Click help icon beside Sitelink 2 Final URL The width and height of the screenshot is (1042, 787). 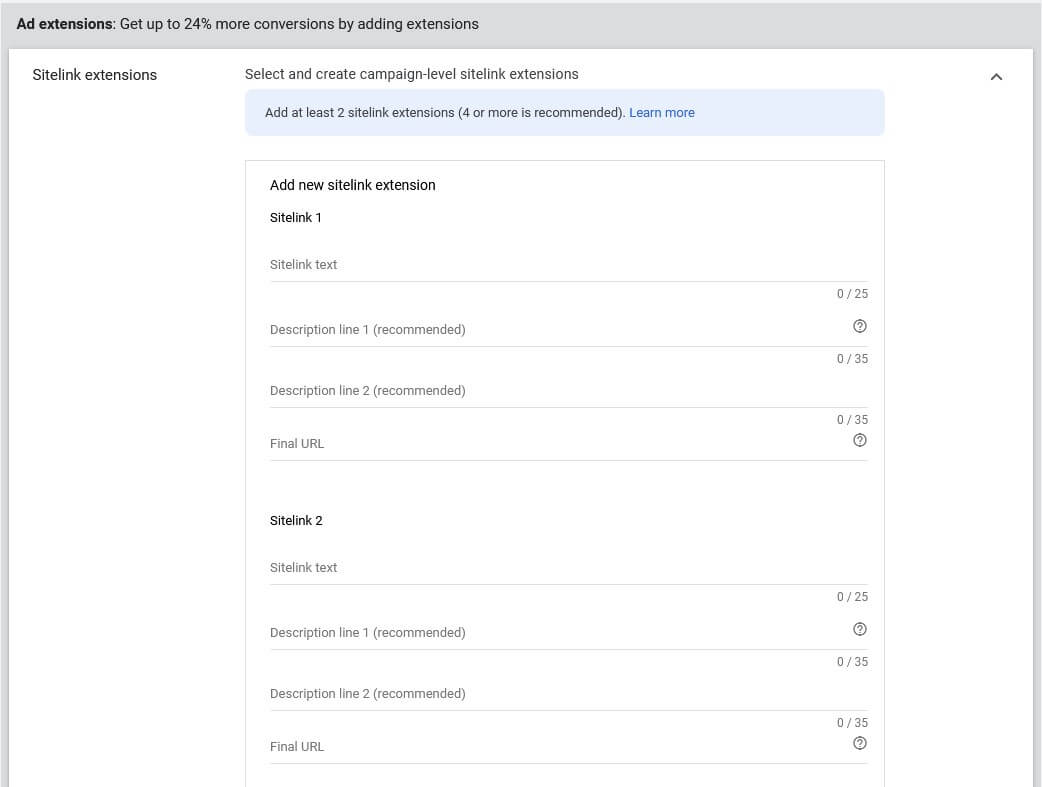(859, 744)
